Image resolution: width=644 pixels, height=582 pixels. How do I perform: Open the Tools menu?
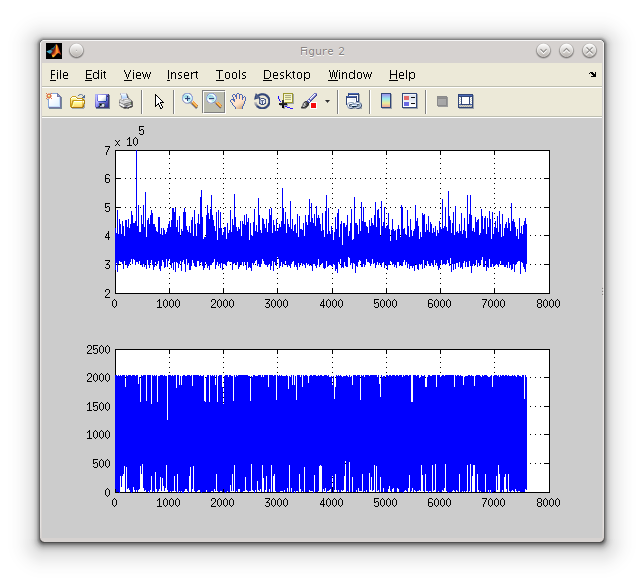pyautogui.click(x=231, y=75)
